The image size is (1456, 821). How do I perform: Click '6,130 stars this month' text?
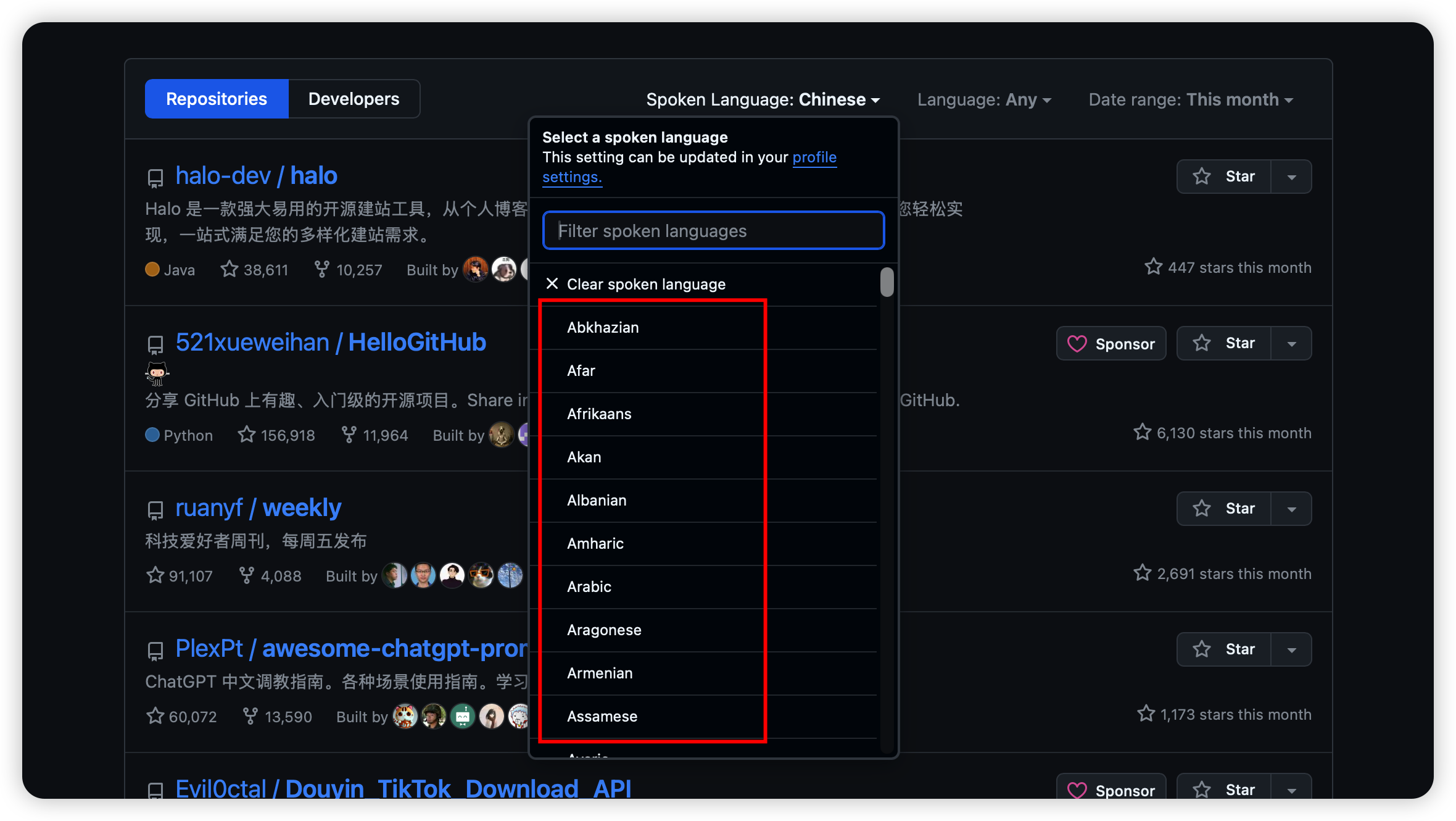[1234, 433]
